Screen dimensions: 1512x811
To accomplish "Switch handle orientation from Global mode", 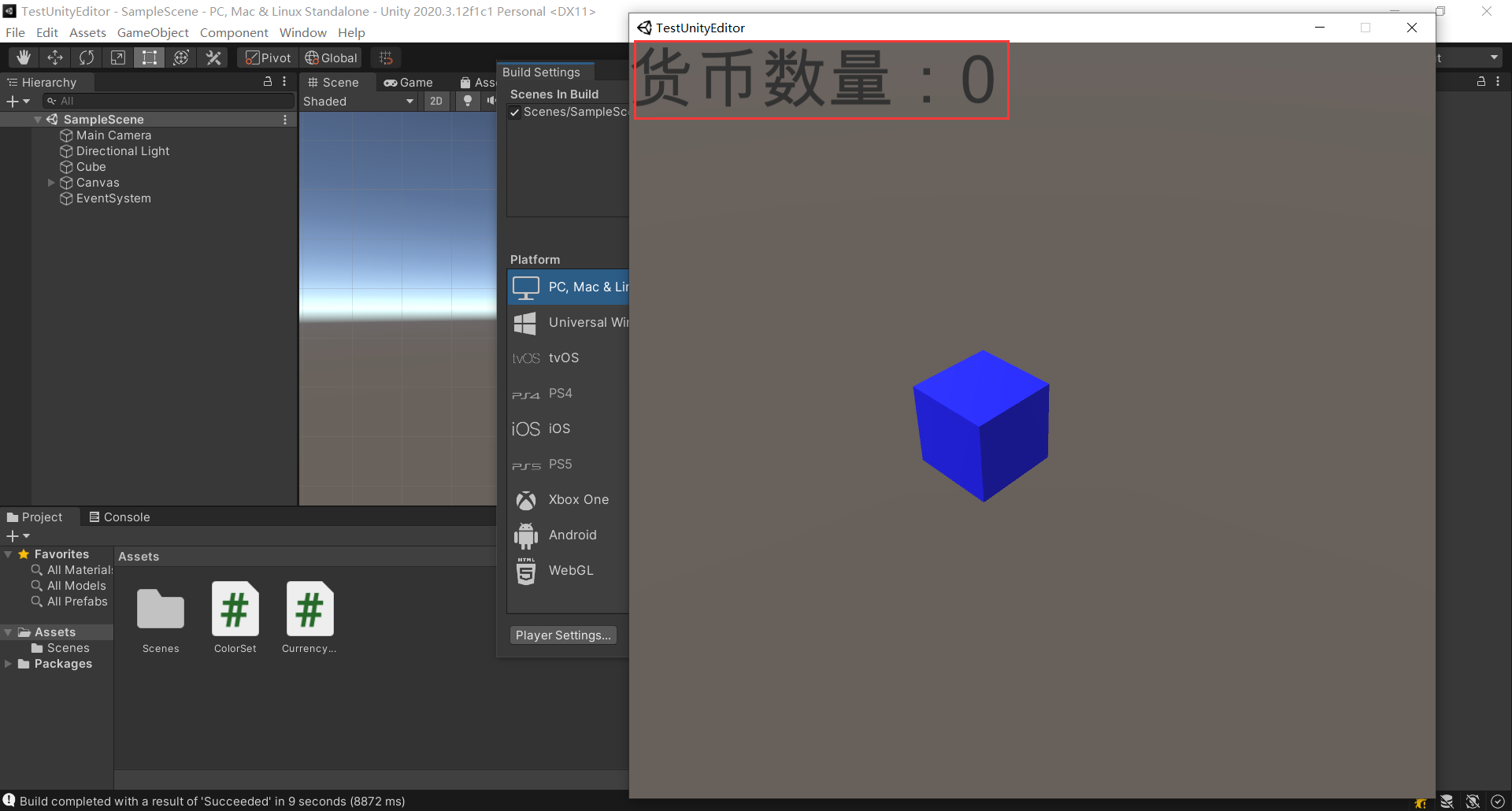I will [x=330, y=57].
